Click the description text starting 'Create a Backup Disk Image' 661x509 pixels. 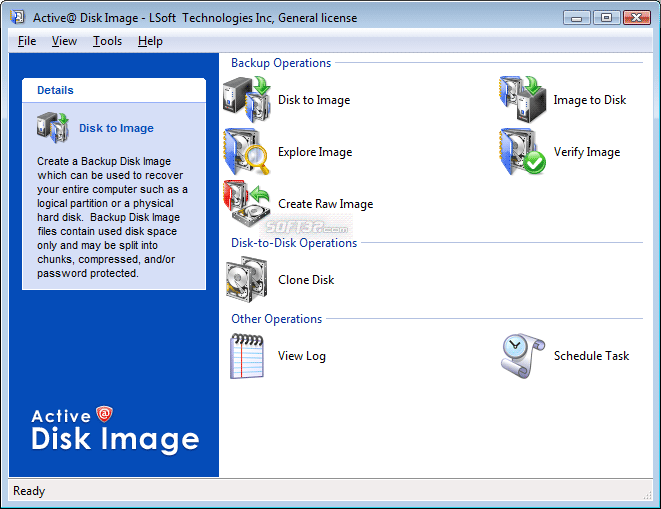(x=112, y=217)
